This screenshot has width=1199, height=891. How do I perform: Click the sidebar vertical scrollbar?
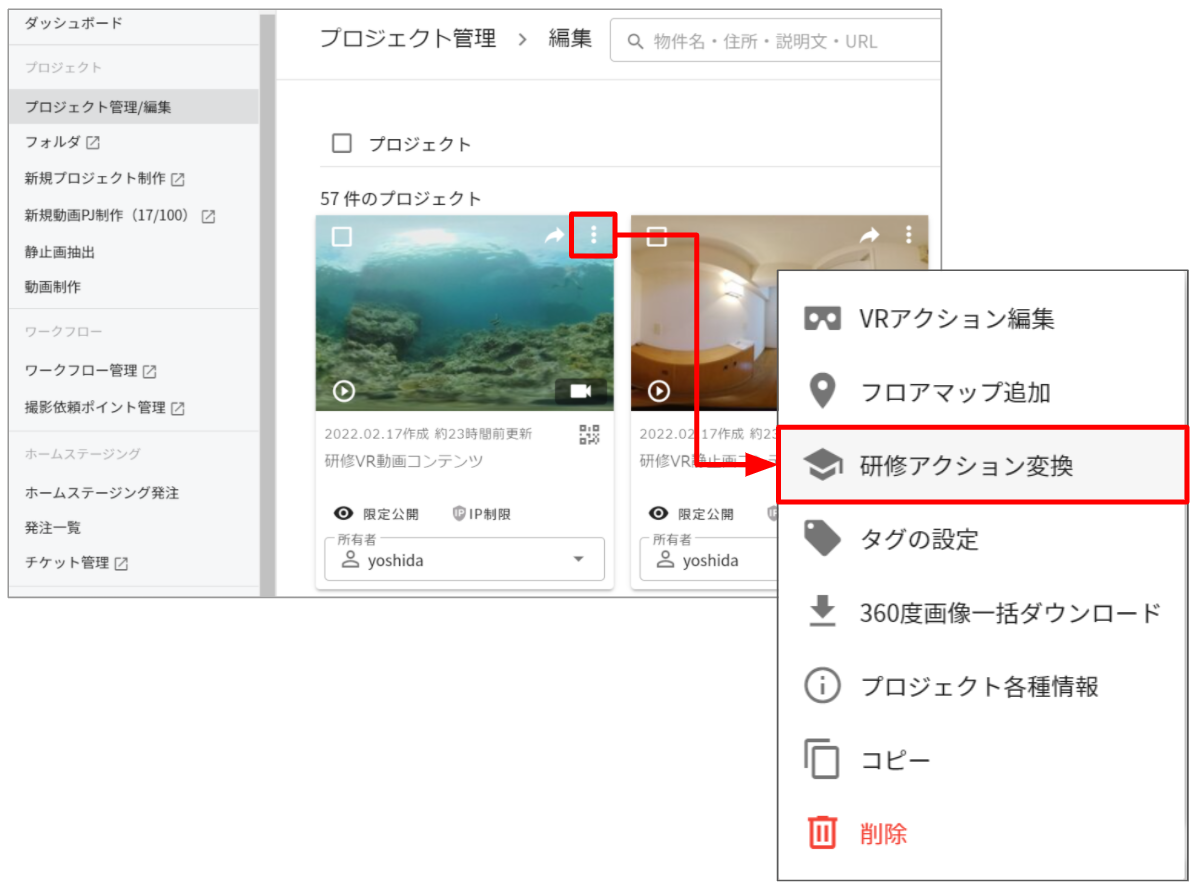tap(268, 304)
